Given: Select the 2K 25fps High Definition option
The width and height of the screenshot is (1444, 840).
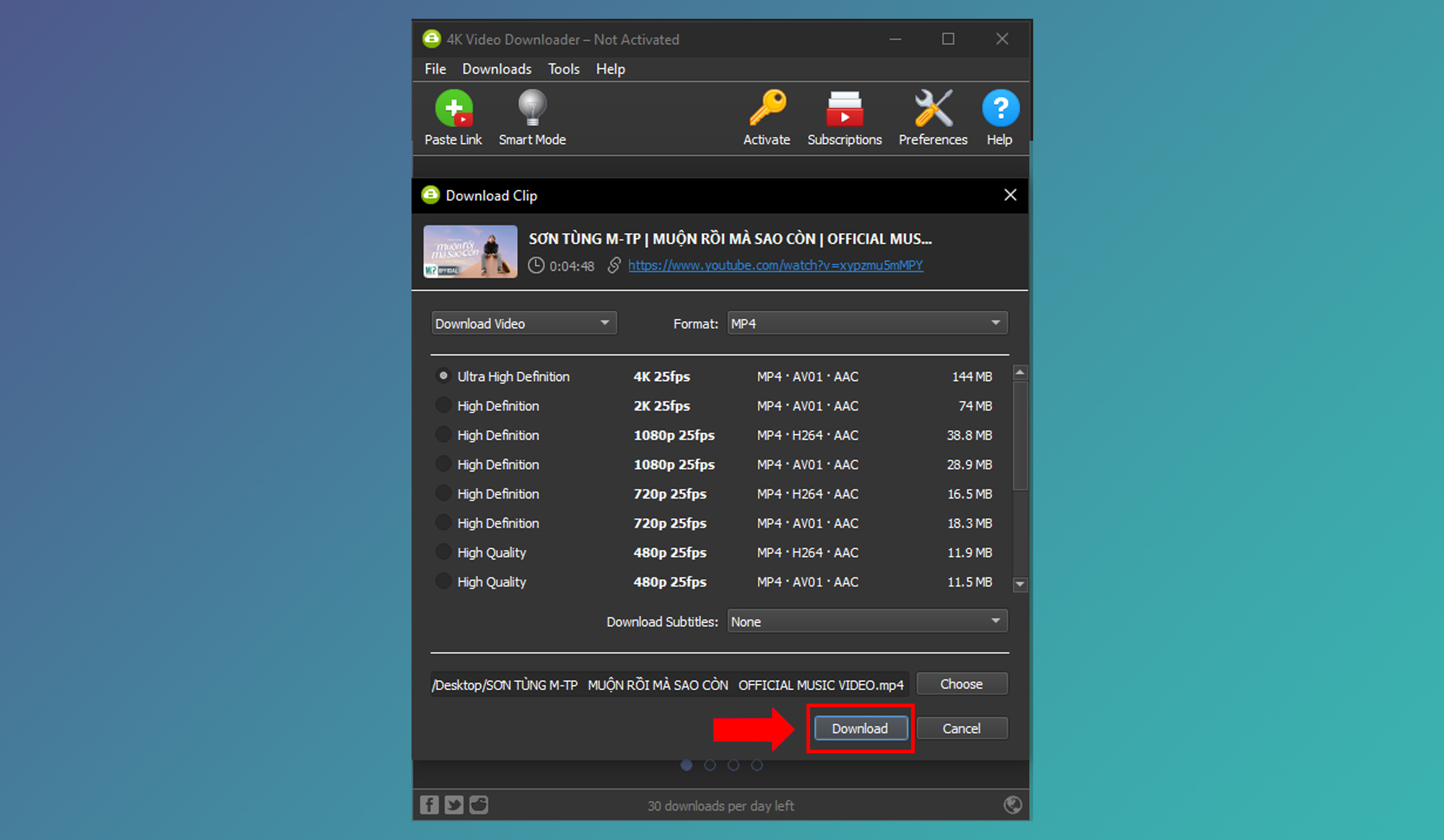Looking at the screenshot, I should point(443,406).
